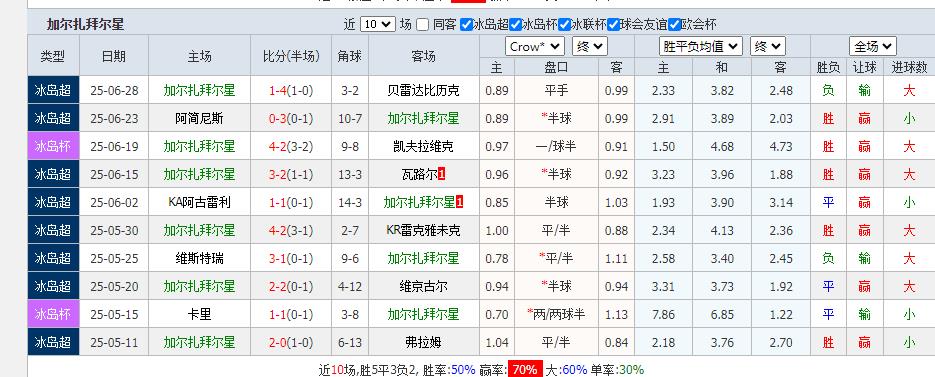
Task: Open home team 阿简尼斯 link
Action: pyautogui.click(x=199, y=119)
